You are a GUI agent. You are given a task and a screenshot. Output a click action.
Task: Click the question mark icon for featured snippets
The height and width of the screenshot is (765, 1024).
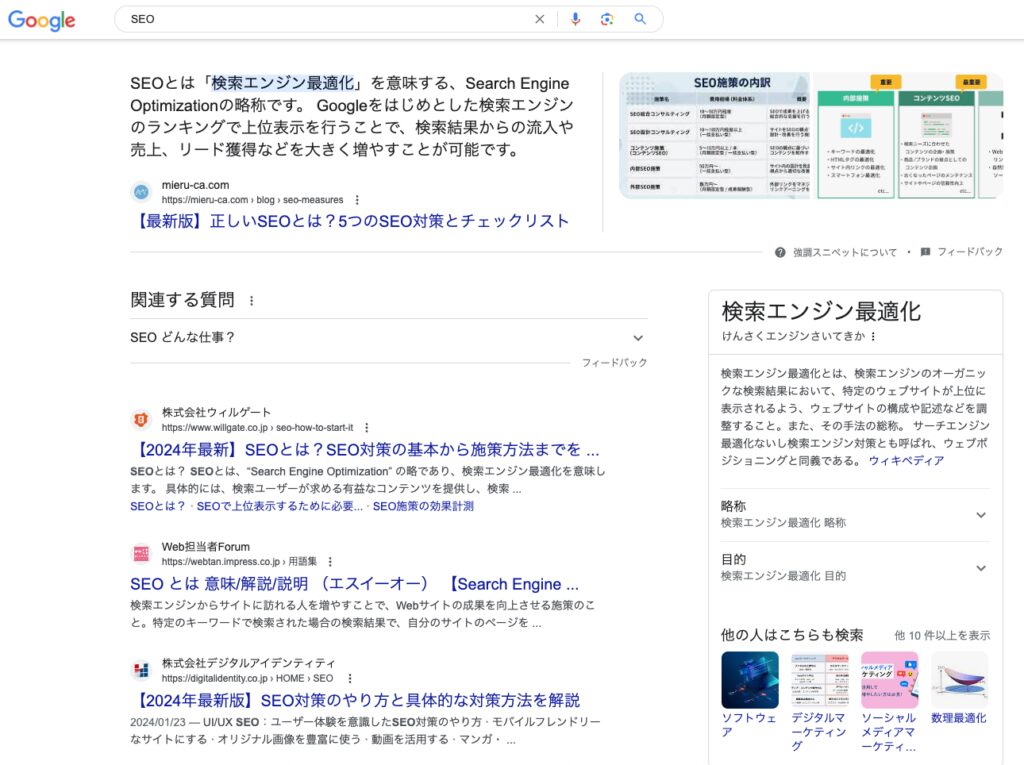coord(780,252)
